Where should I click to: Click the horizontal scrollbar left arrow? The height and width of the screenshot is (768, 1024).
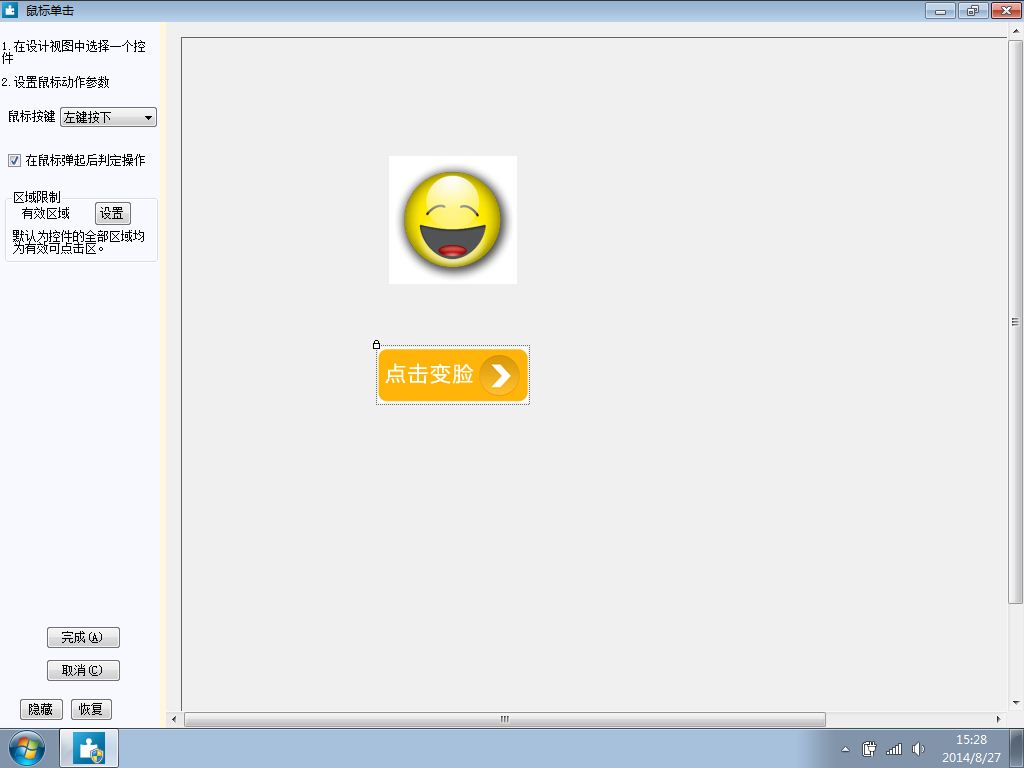click(174, 719)
